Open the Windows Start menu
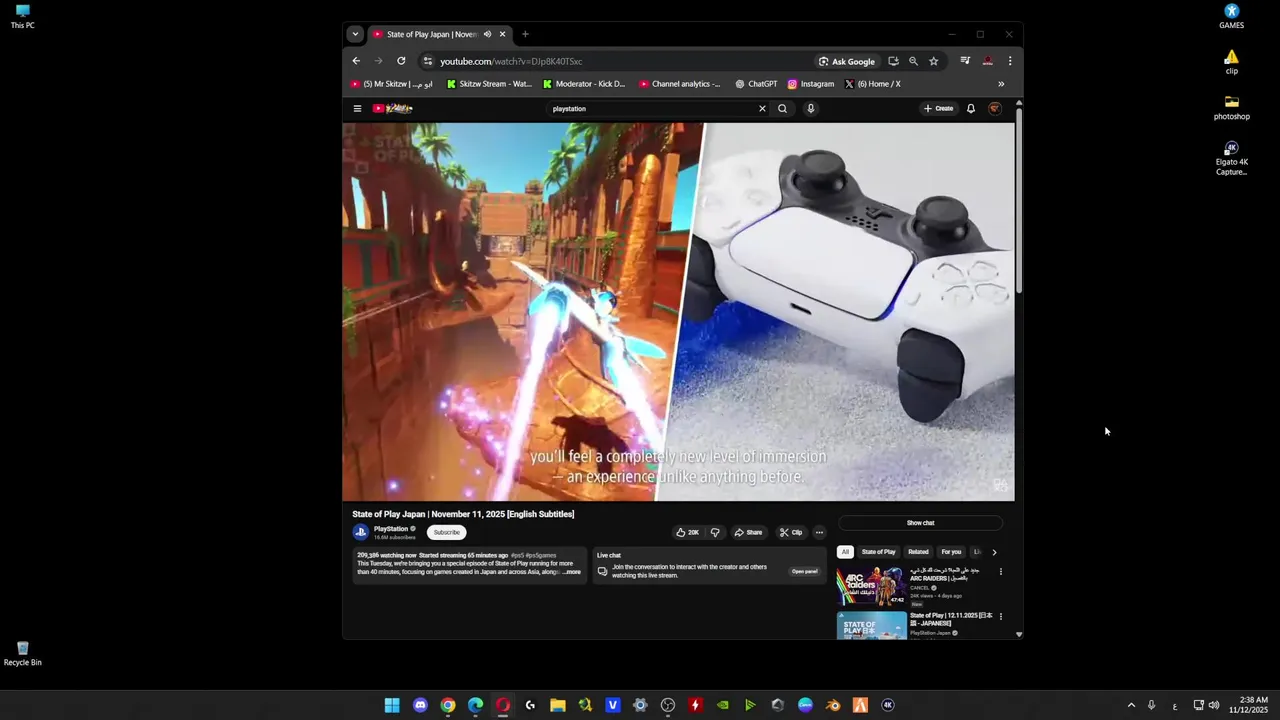Viewport: 1280px width, 720px height. pyautogui.click(x=392, y=705)
